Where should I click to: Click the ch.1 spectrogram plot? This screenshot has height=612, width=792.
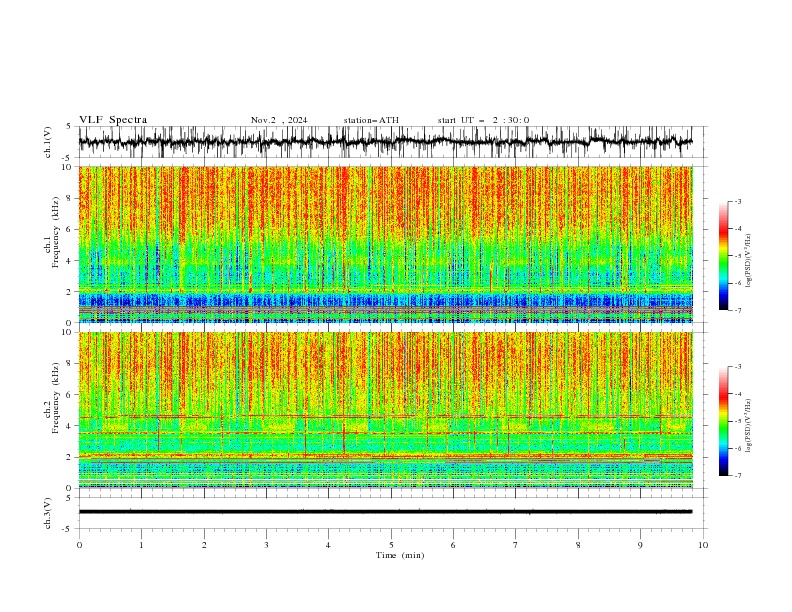coord(385,244)
